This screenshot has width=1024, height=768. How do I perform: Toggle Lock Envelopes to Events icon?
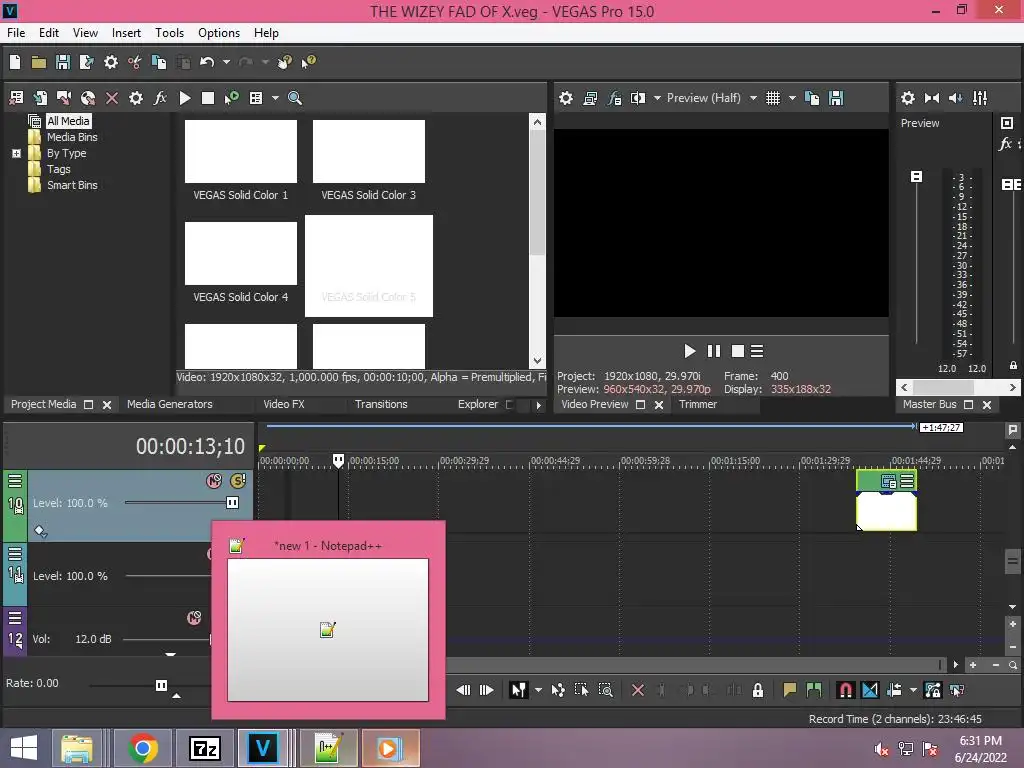(x=933, y=690)
